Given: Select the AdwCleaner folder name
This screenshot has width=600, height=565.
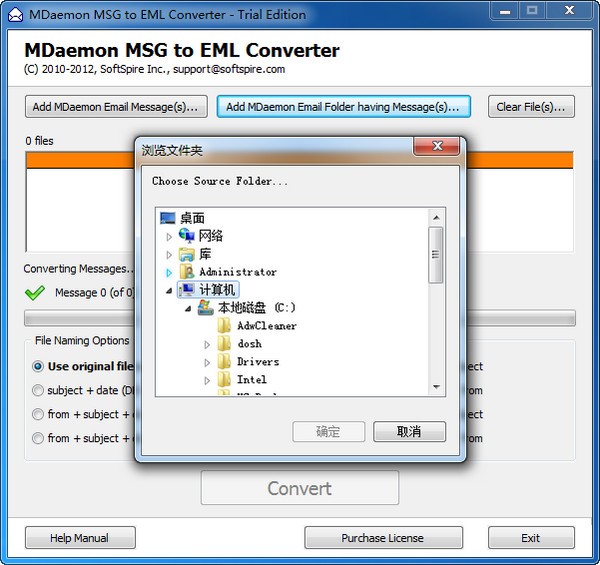Looking at the screenshot, I should pos(266,326).
